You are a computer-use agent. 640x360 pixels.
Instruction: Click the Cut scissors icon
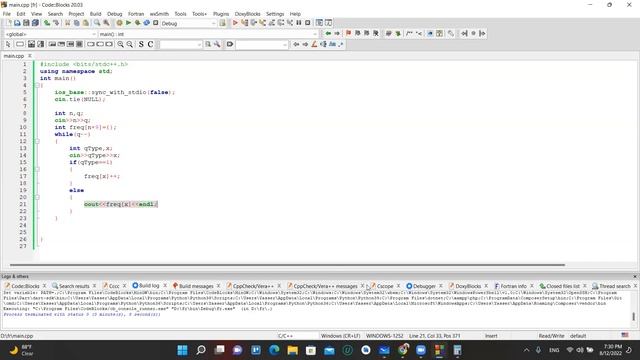pyautogui.click(x=67, y=23)
